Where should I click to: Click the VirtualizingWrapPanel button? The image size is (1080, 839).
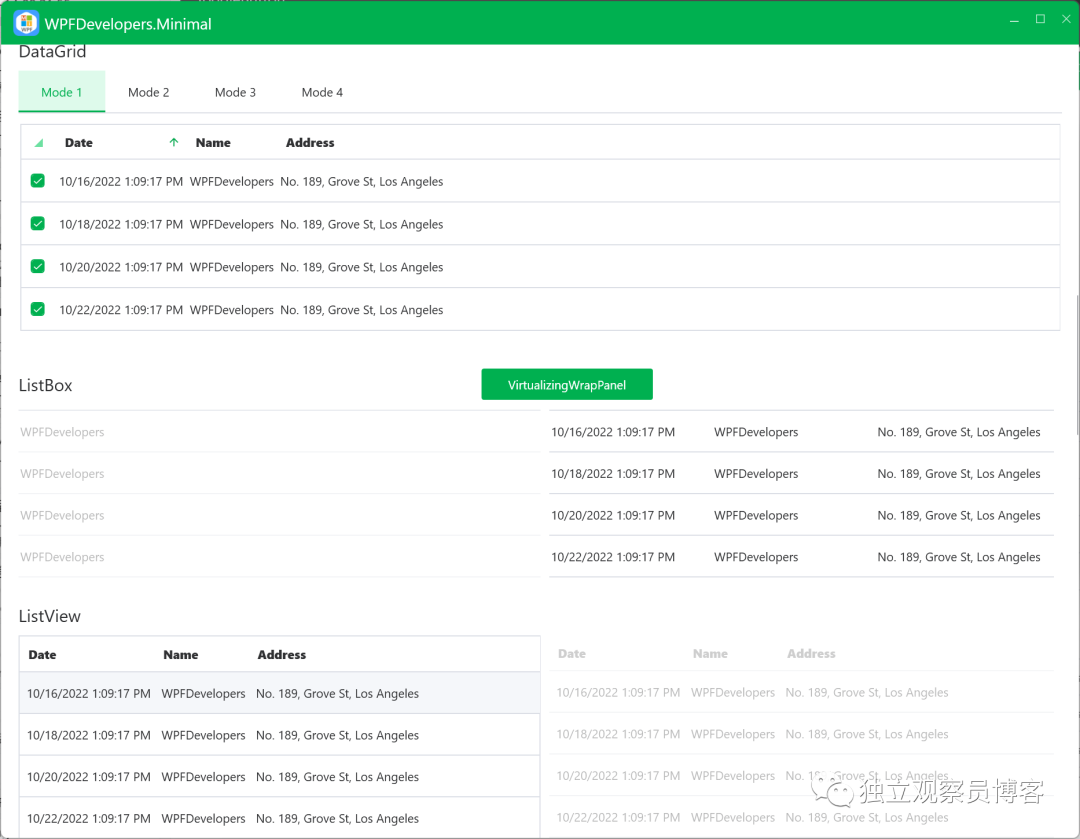click(567, 384)
